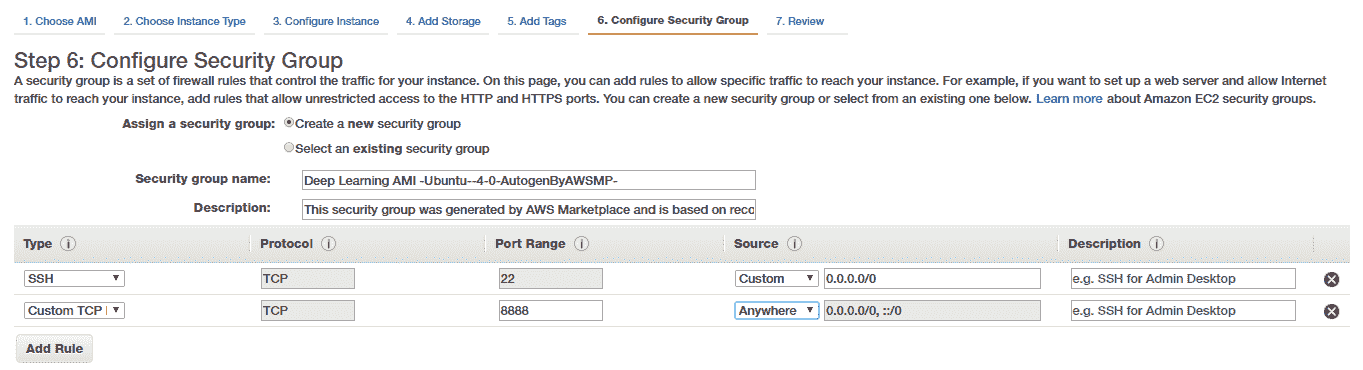Expand the Anywhere source dropdown
This screenshot has width=1363, height=370.
pos(777,310)
